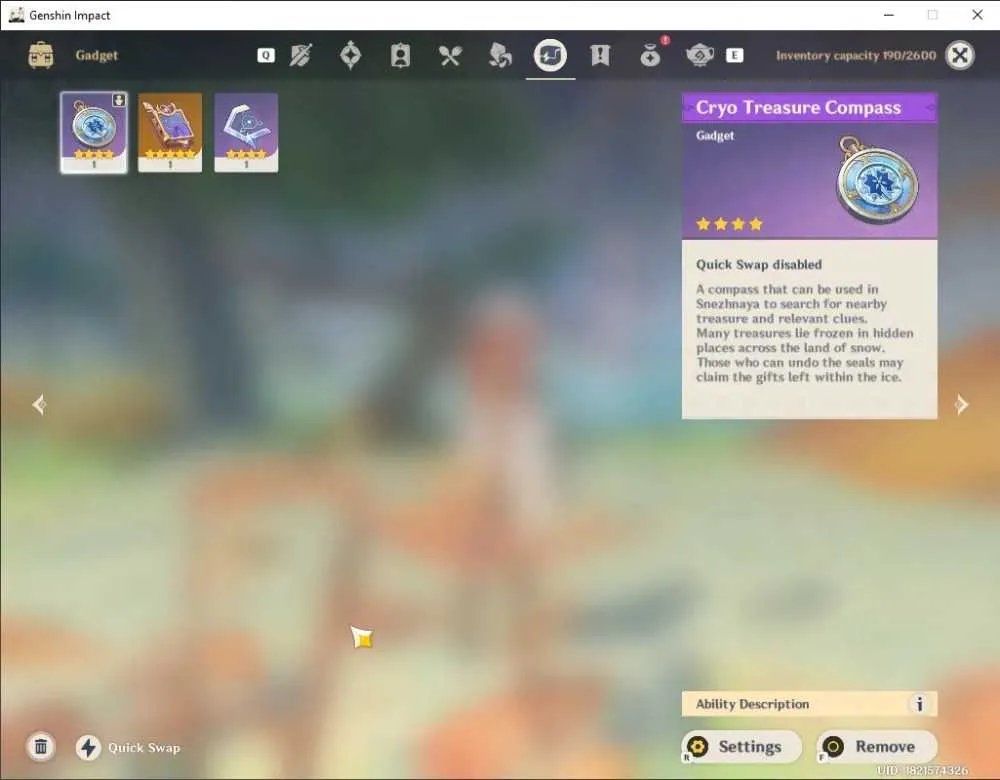Click the "Gadget" heading beside the backpack
Screen dimensions: 1000x780
coord(97,55)
